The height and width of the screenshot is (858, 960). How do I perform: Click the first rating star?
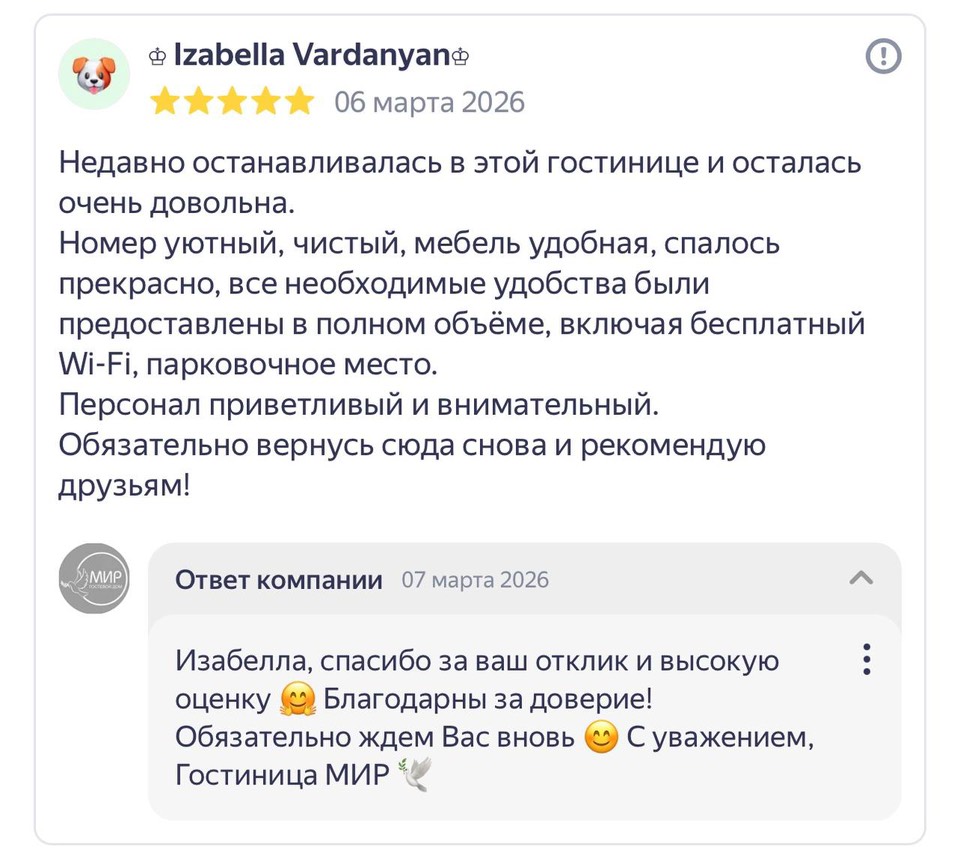click(x=166, y=102)
